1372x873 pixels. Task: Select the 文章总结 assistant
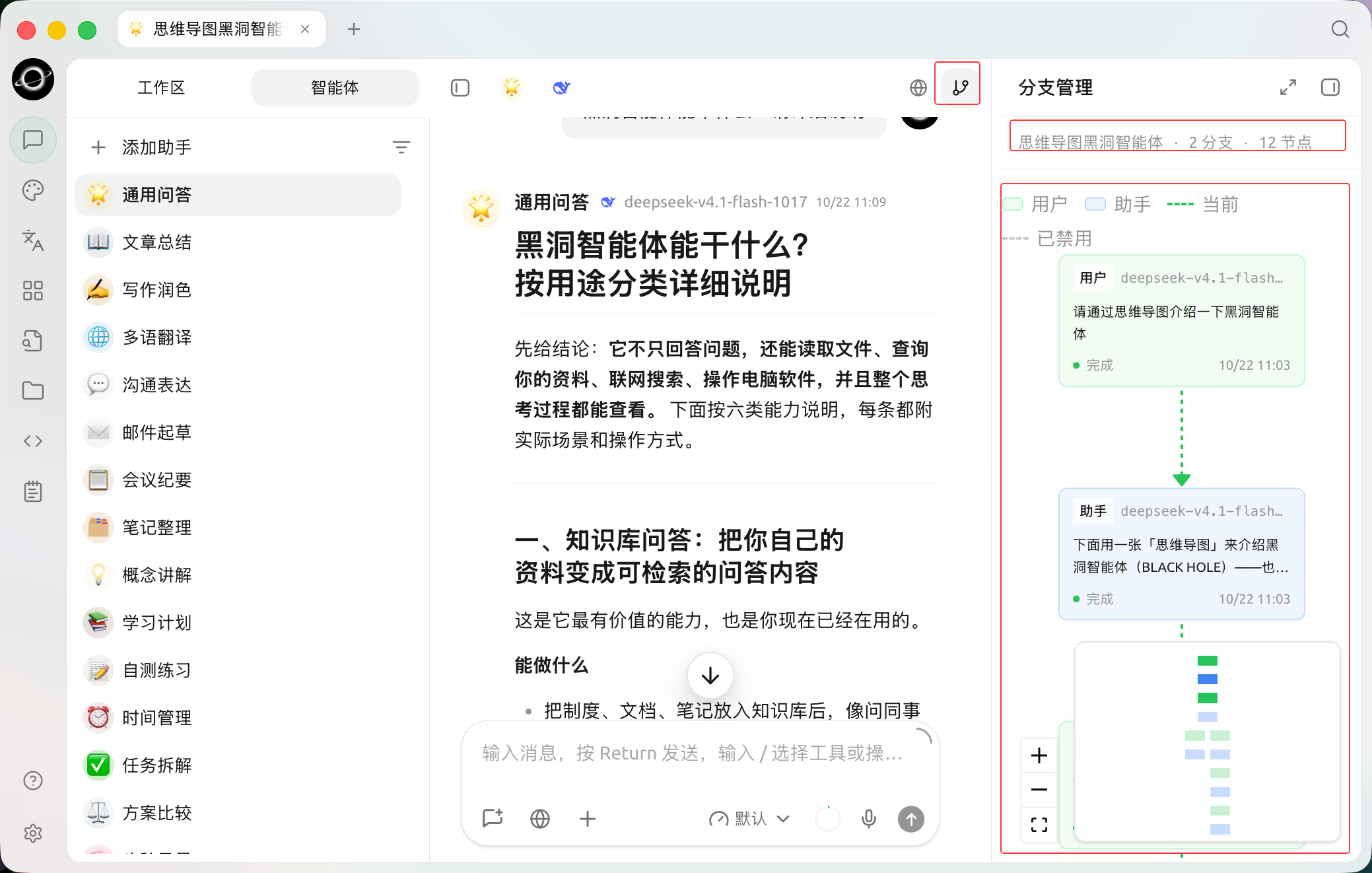click(x=238, y=242)
